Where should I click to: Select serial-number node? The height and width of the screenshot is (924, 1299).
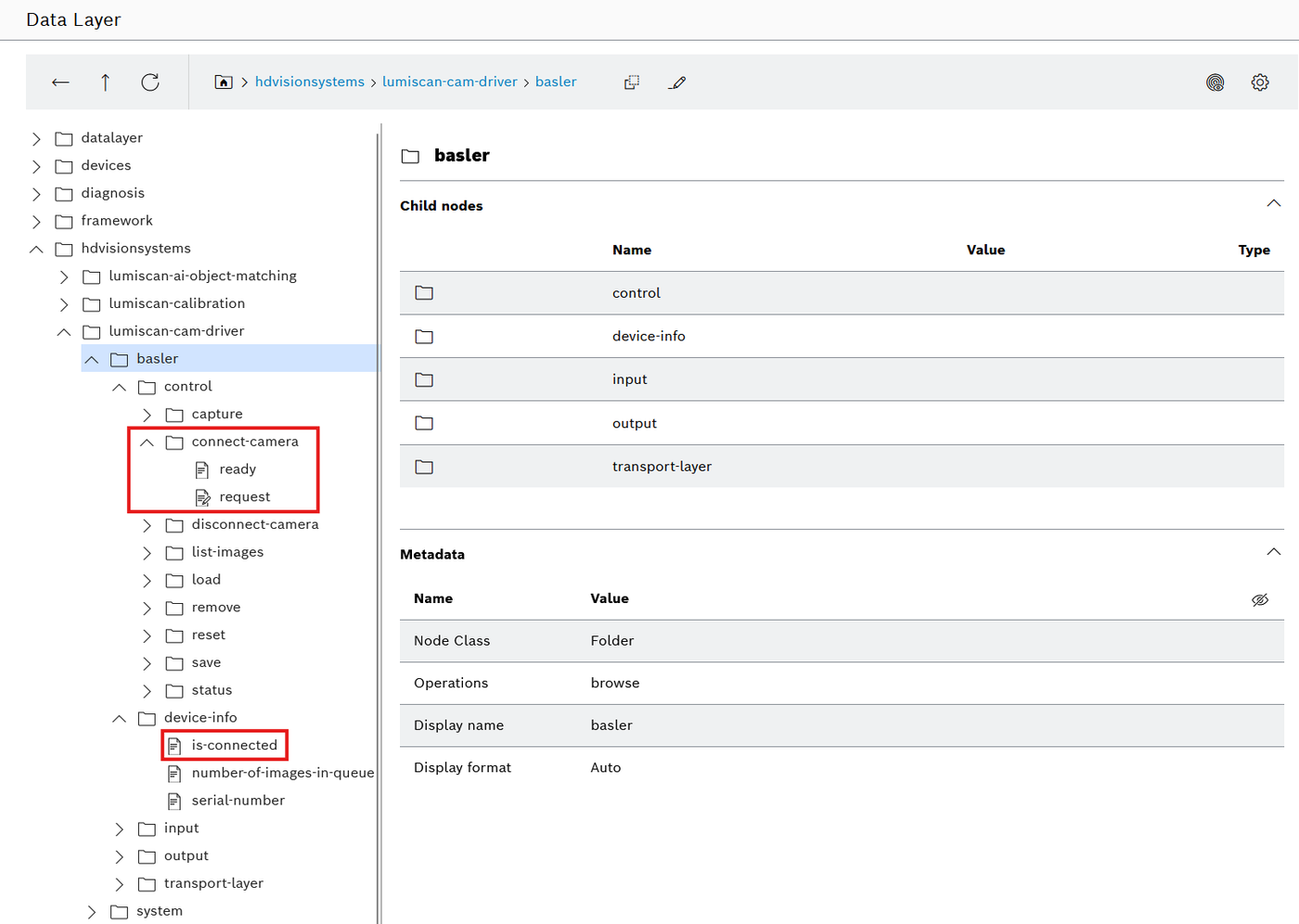(238, 801)
